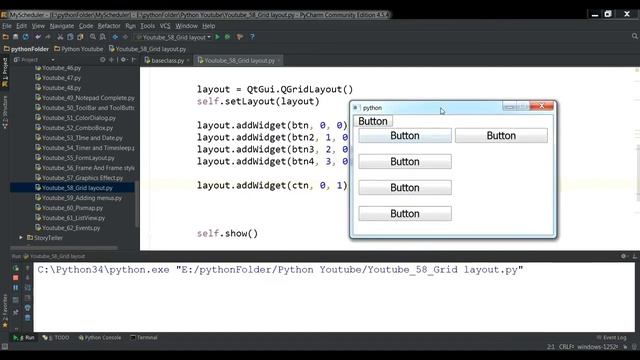Open the Terminal tool window tab
This screenshot has height=360, width=640.
tap(144, 338)
